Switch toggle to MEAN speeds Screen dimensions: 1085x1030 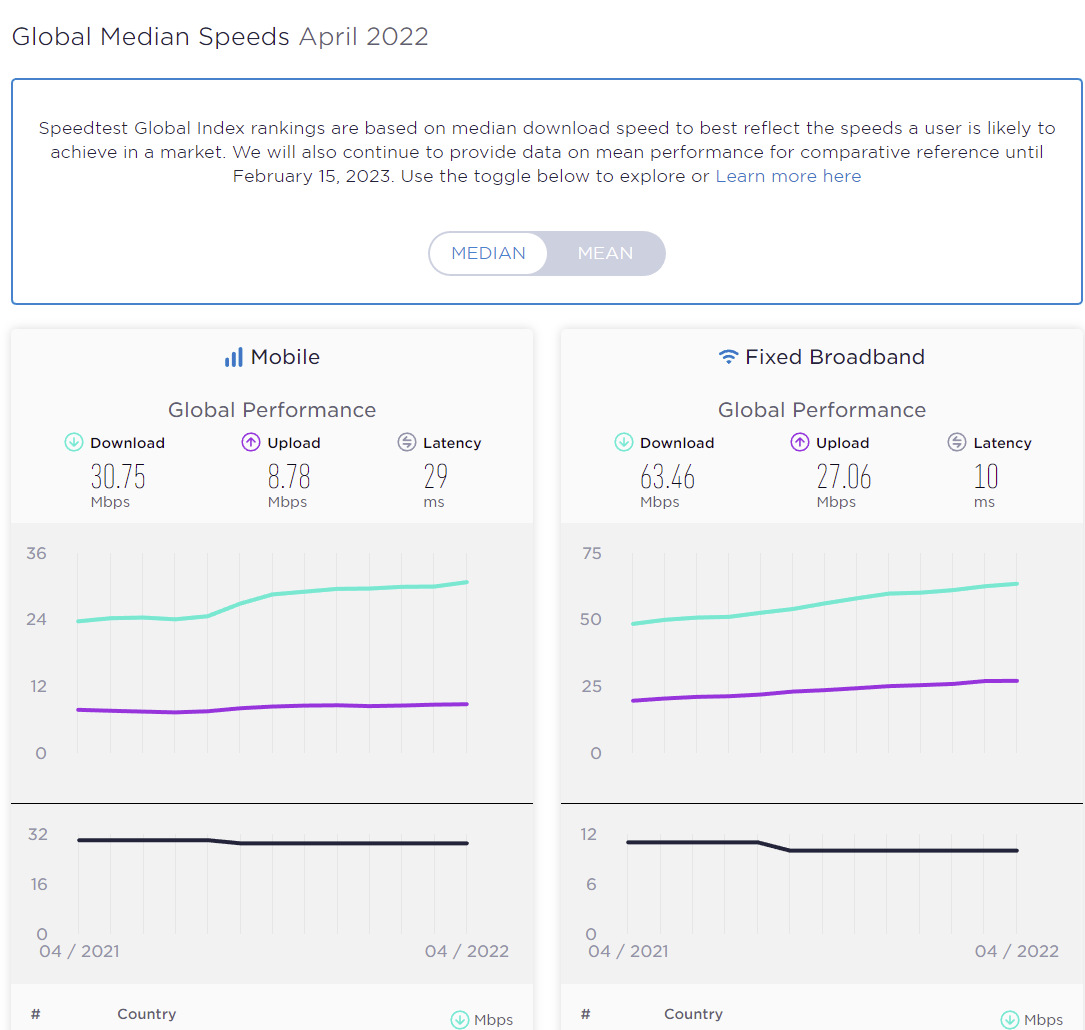pos(605,253)
